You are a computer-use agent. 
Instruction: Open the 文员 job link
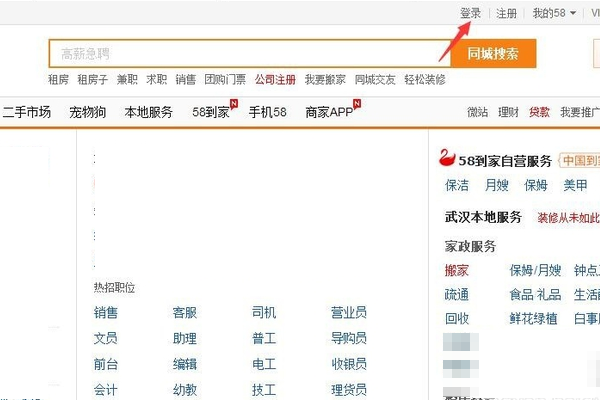click(106, 338)
